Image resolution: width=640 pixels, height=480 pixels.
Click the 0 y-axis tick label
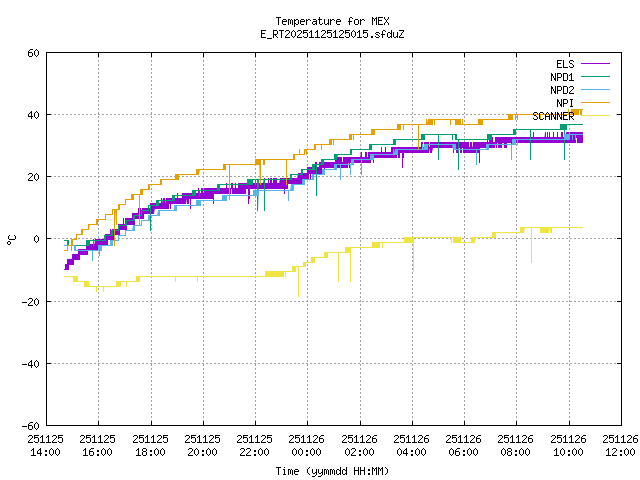coord(36,239)
